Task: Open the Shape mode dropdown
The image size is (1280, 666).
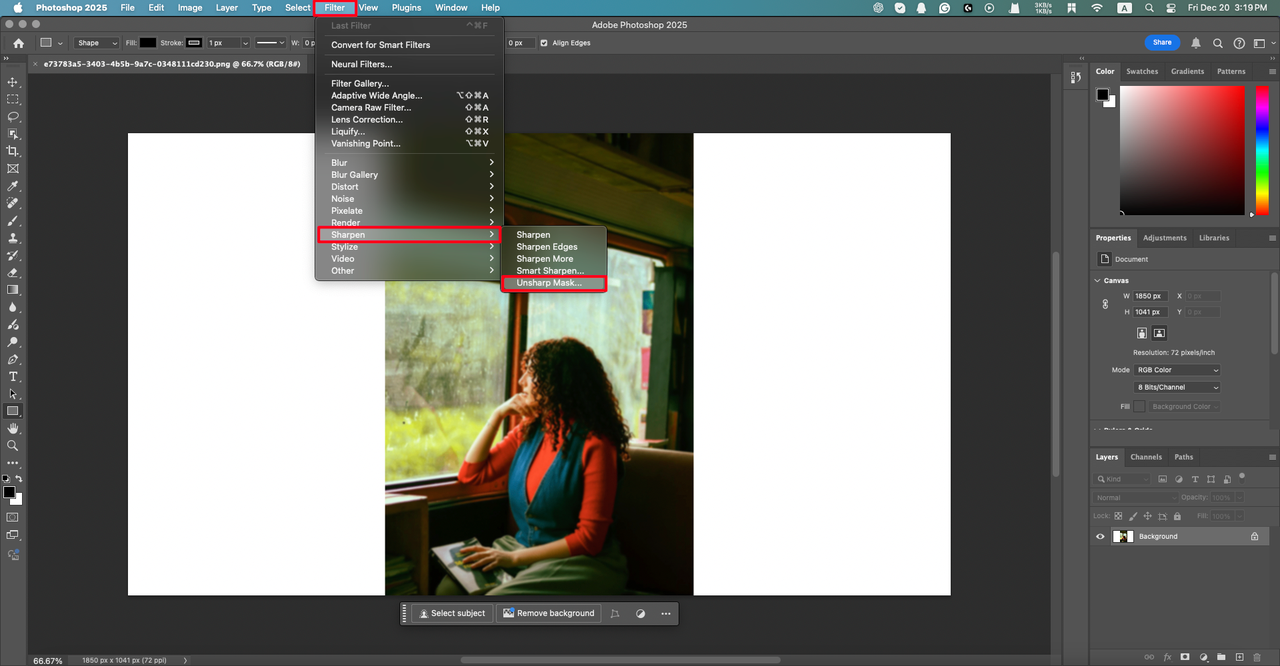Action: pyautogui.click(x=98, y=43)
